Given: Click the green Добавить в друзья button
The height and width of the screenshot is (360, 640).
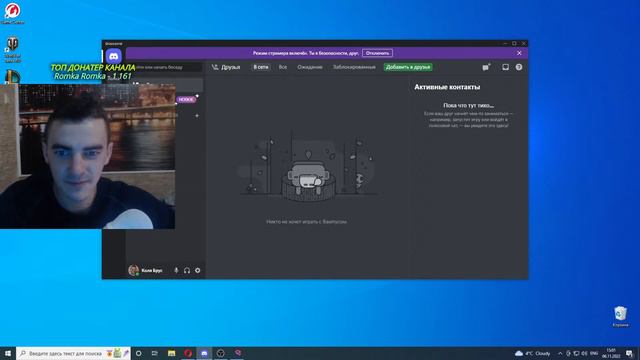Looking at the screenshot, I should (408, 67).
